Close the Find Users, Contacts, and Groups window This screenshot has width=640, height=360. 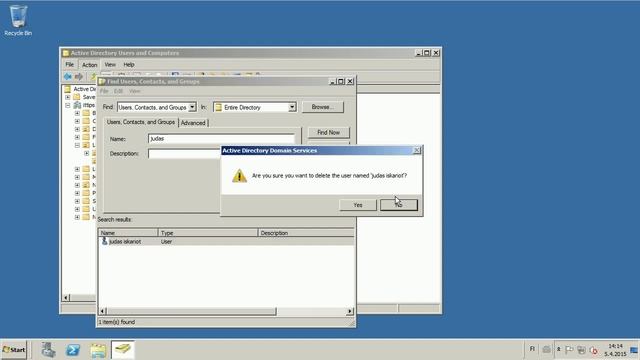click(x=350, y=81)
